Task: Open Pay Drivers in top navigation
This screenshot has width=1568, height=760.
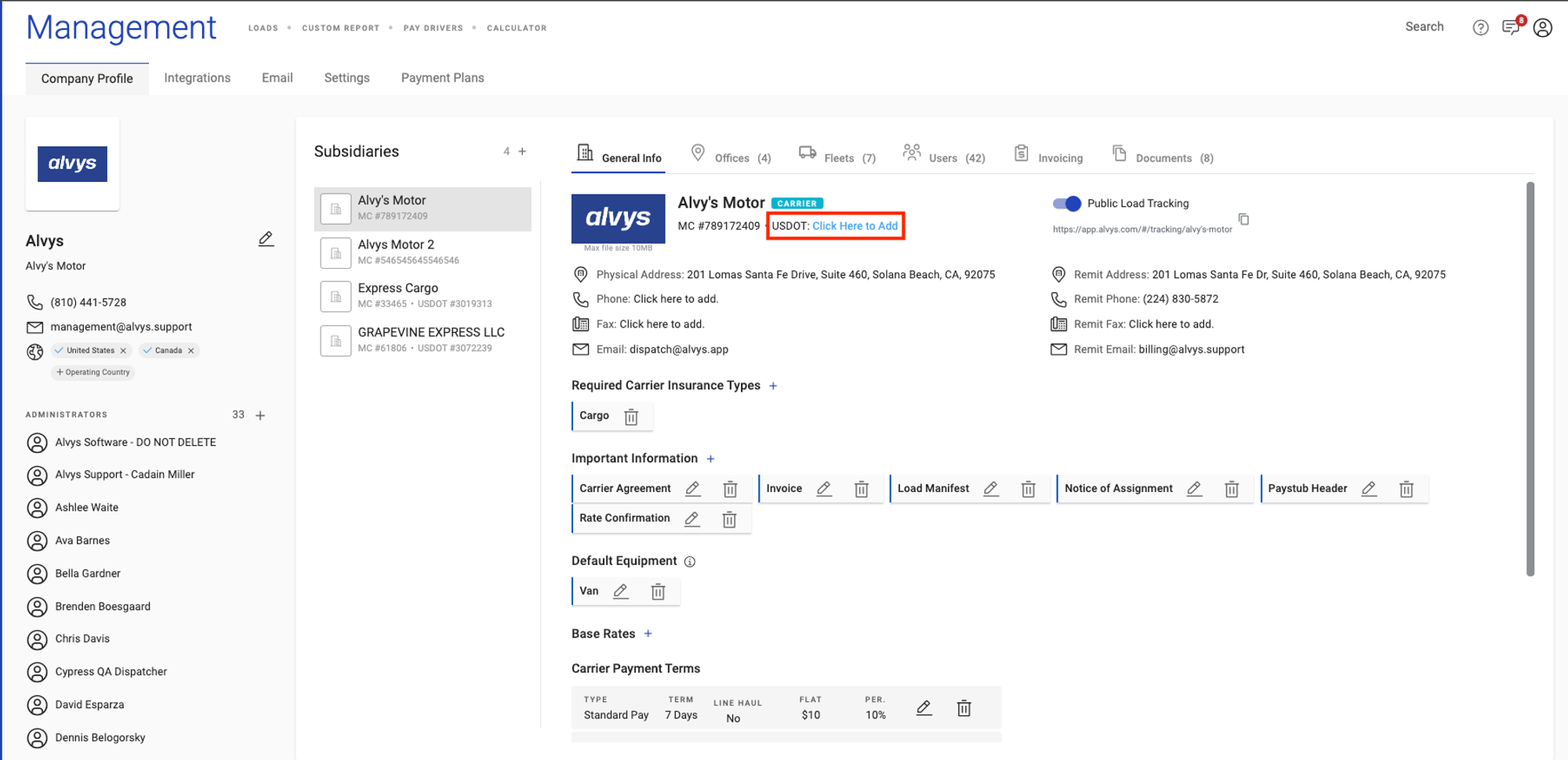Action: 433,28
